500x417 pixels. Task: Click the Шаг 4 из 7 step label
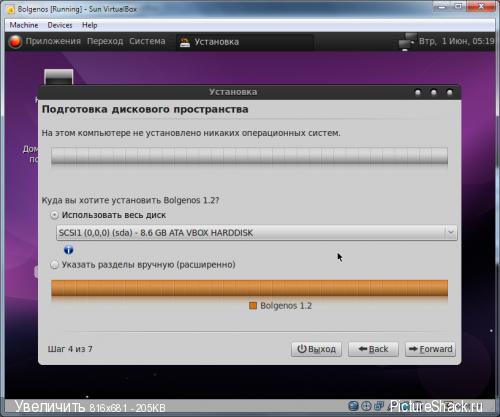click(70, 349)
